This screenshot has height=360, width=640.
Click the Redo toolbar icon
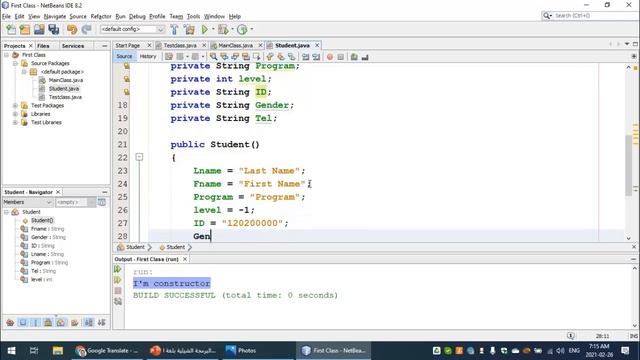coord(86,29)
